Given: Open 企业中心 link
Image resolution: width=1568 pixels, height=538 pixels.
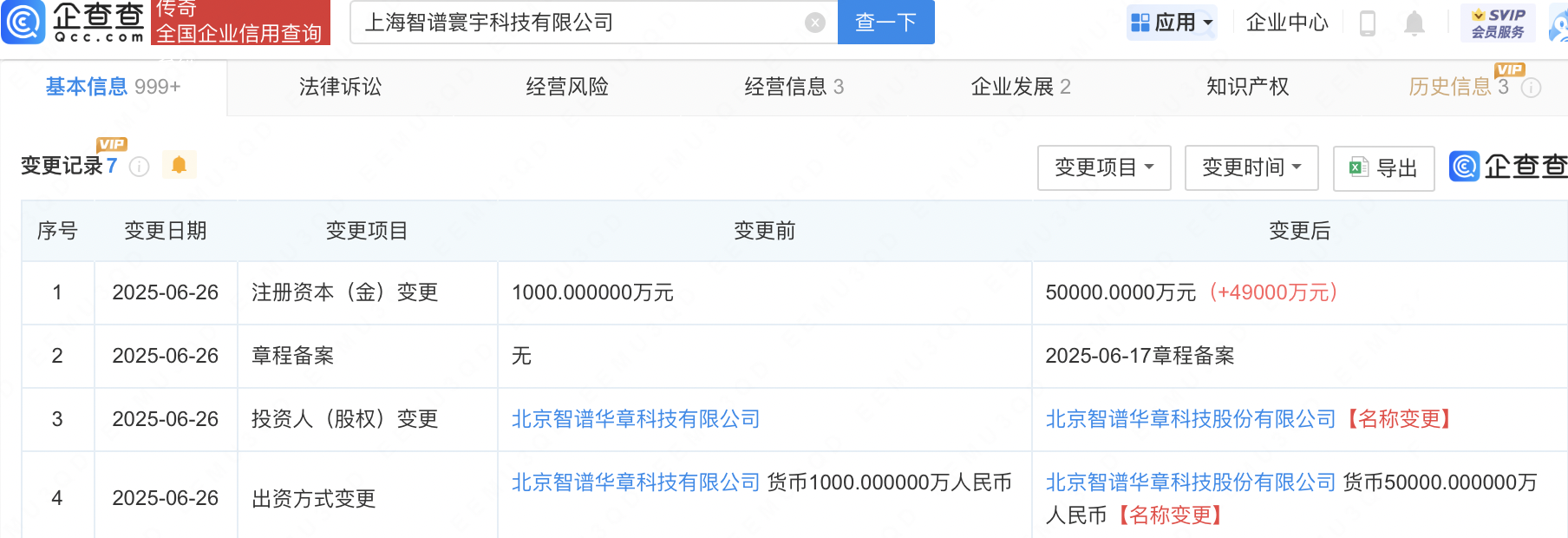Looking at the screenshot, I should click(1287, 23).
